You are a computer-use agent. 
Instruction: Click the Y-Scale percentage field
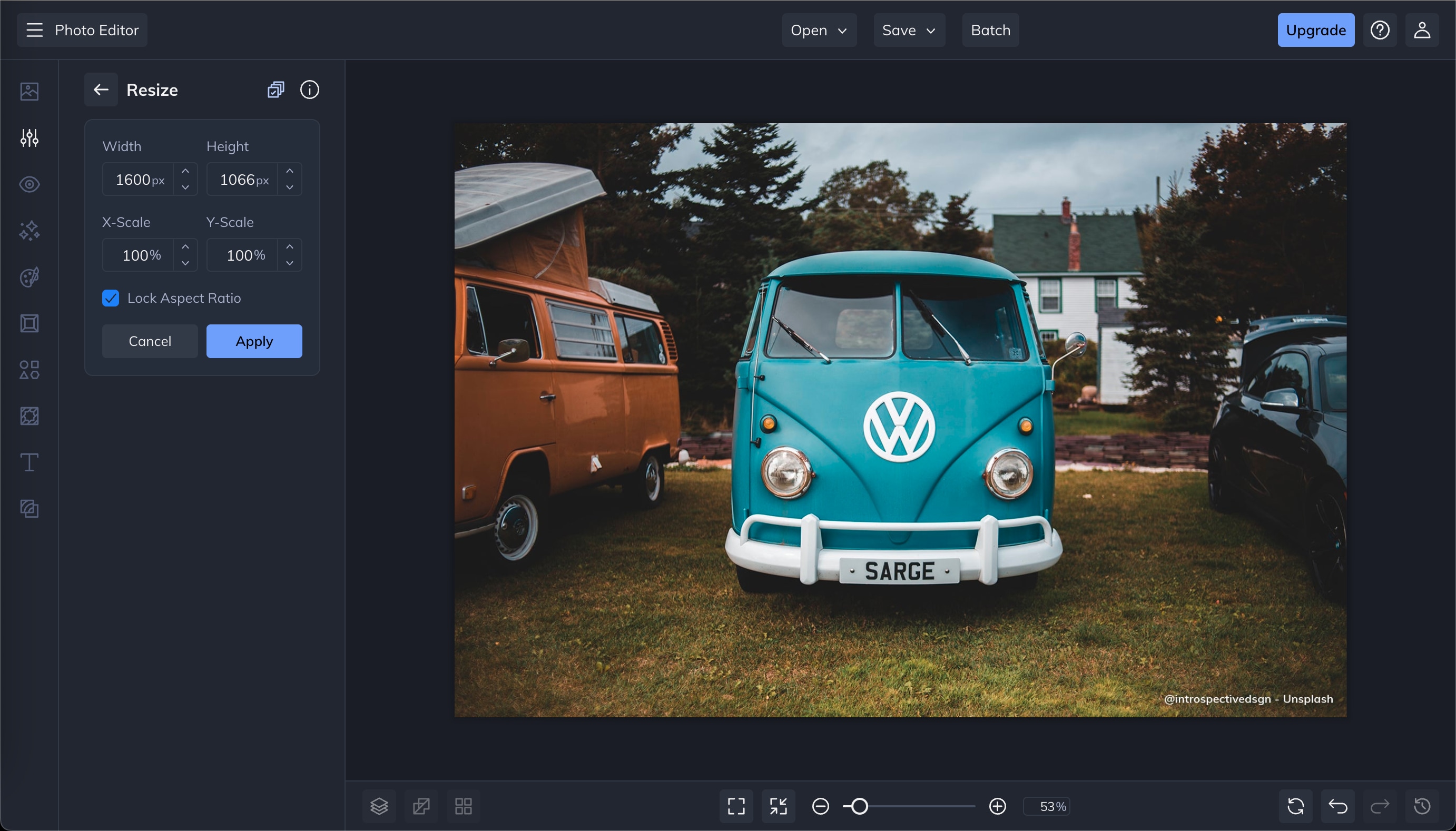242,254
